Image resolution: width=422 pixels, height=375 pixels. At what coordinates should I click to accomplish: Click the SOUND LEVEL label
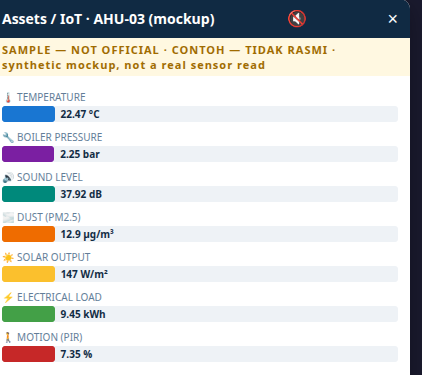[x=50, y=177]
